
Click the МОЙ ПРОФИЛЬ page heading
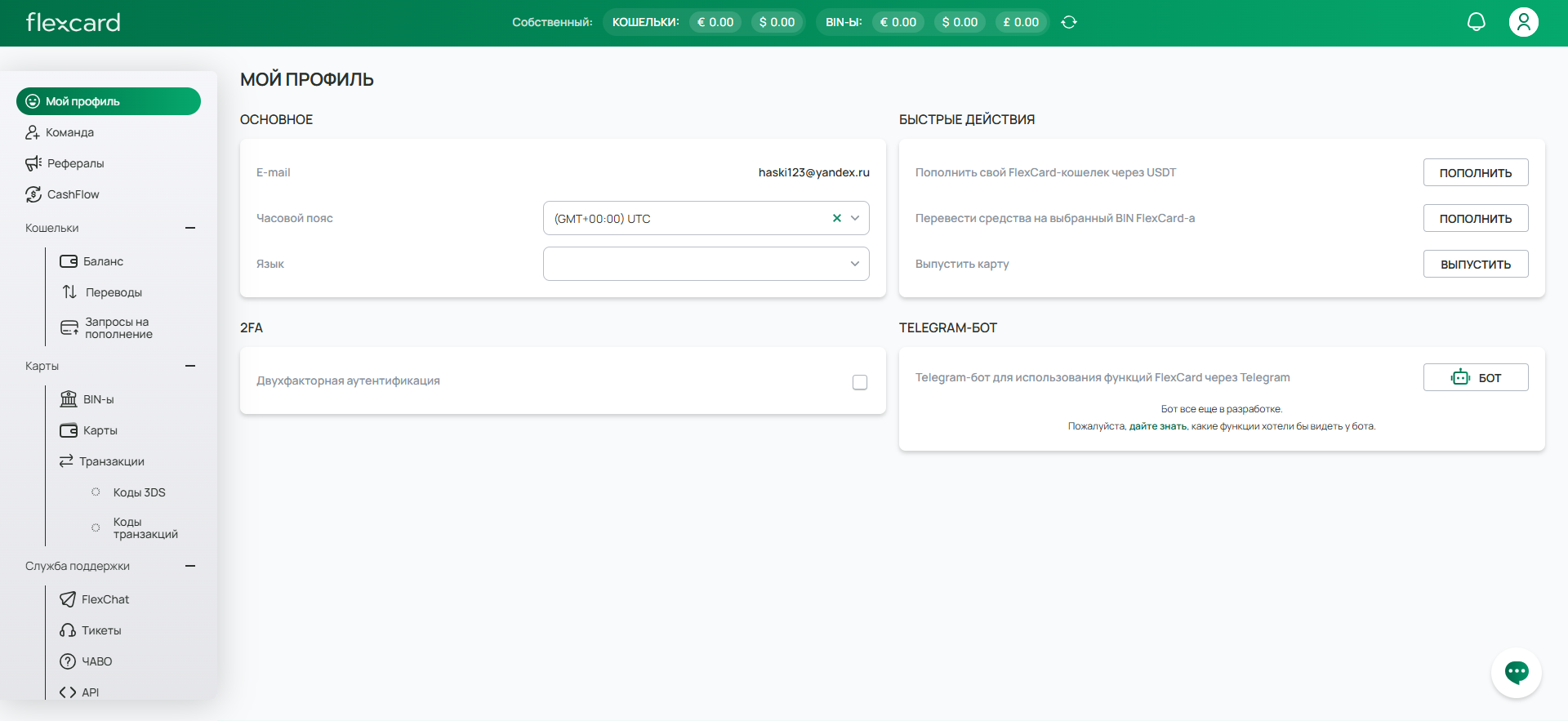[x=307, y=79]
